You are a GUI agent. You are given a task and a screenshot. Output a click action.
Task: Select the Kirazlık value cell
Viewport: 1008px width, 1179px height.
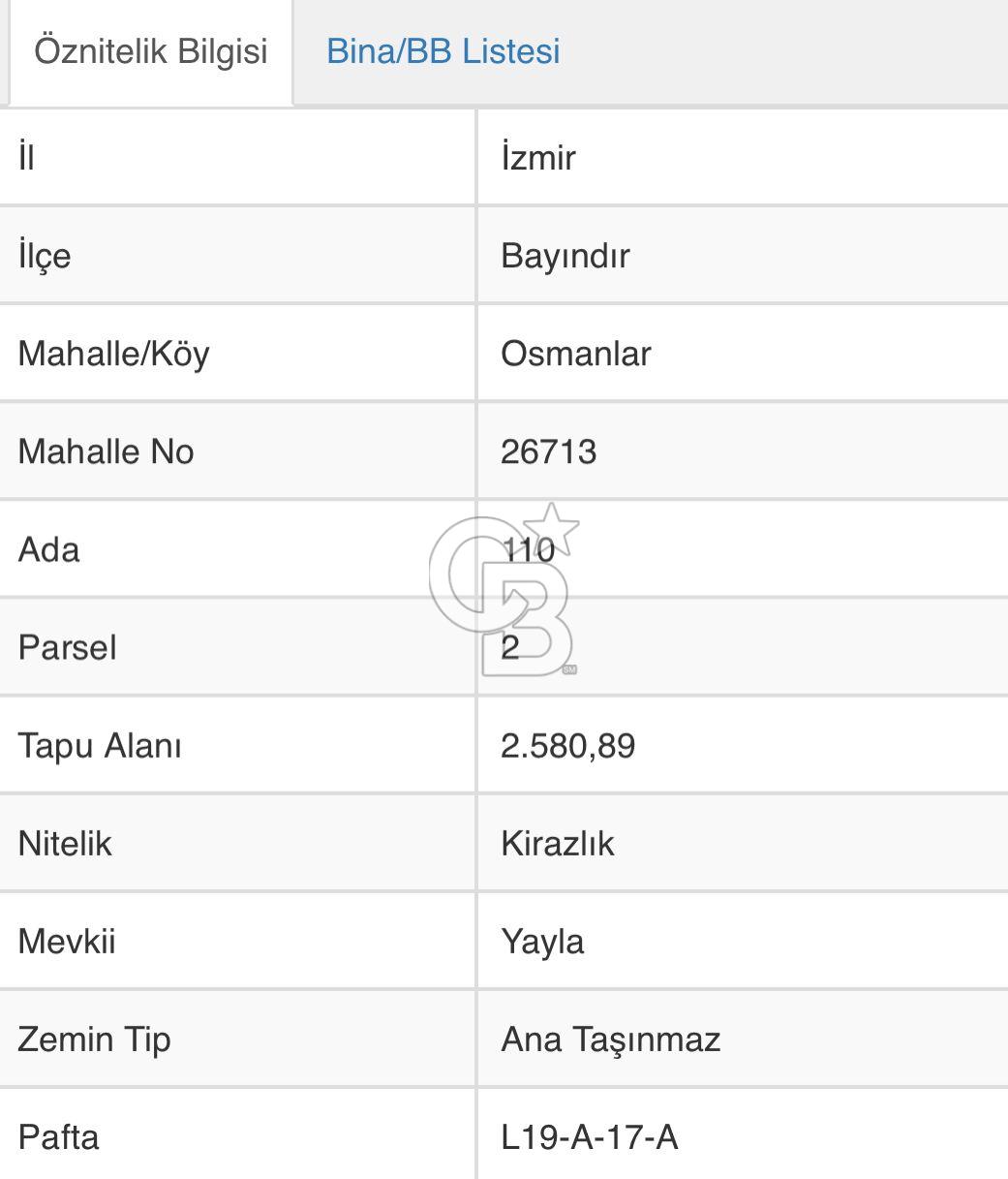pos(557,844)
